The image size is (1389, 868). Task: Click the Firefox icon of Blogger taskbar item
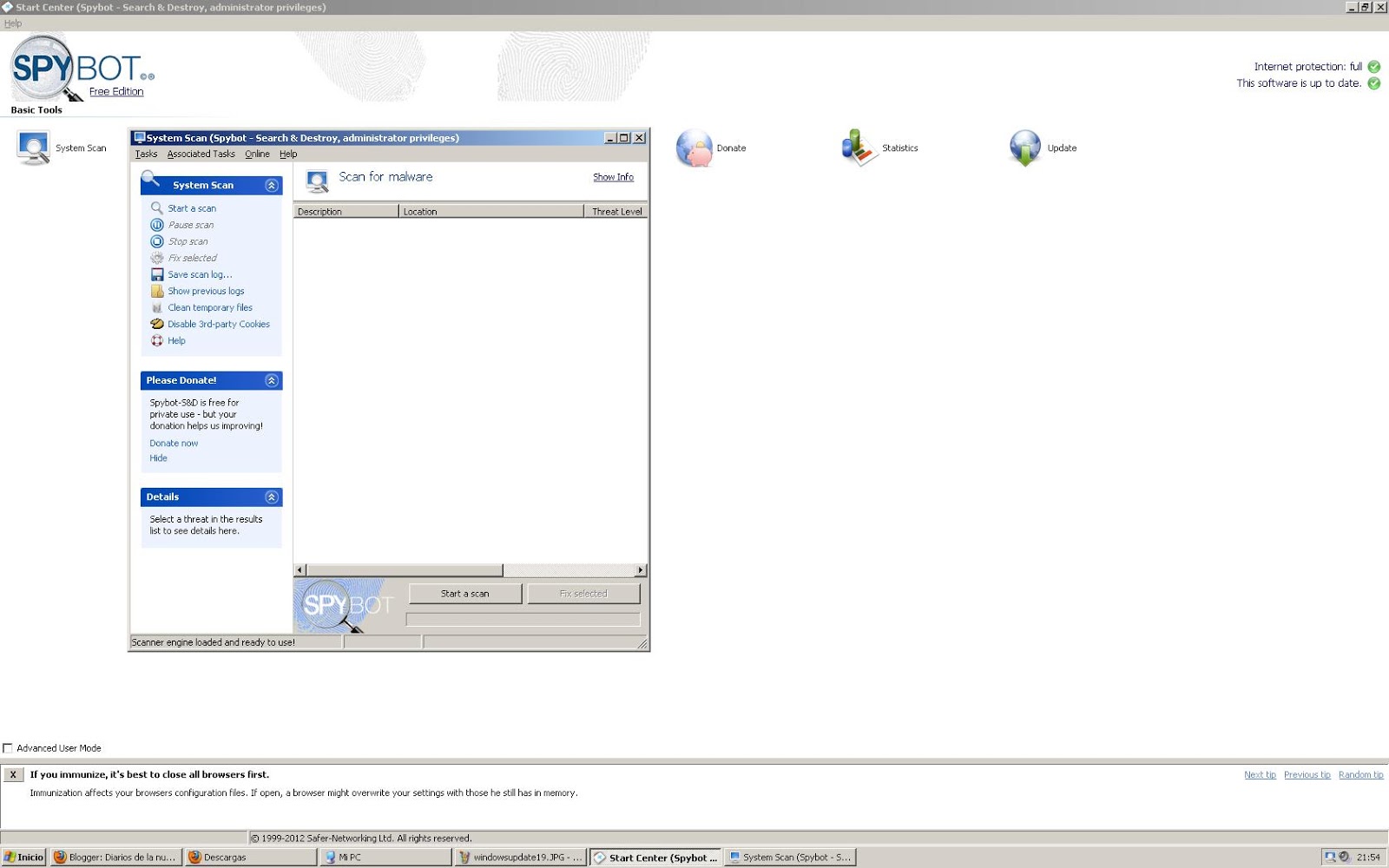point(60,857)
